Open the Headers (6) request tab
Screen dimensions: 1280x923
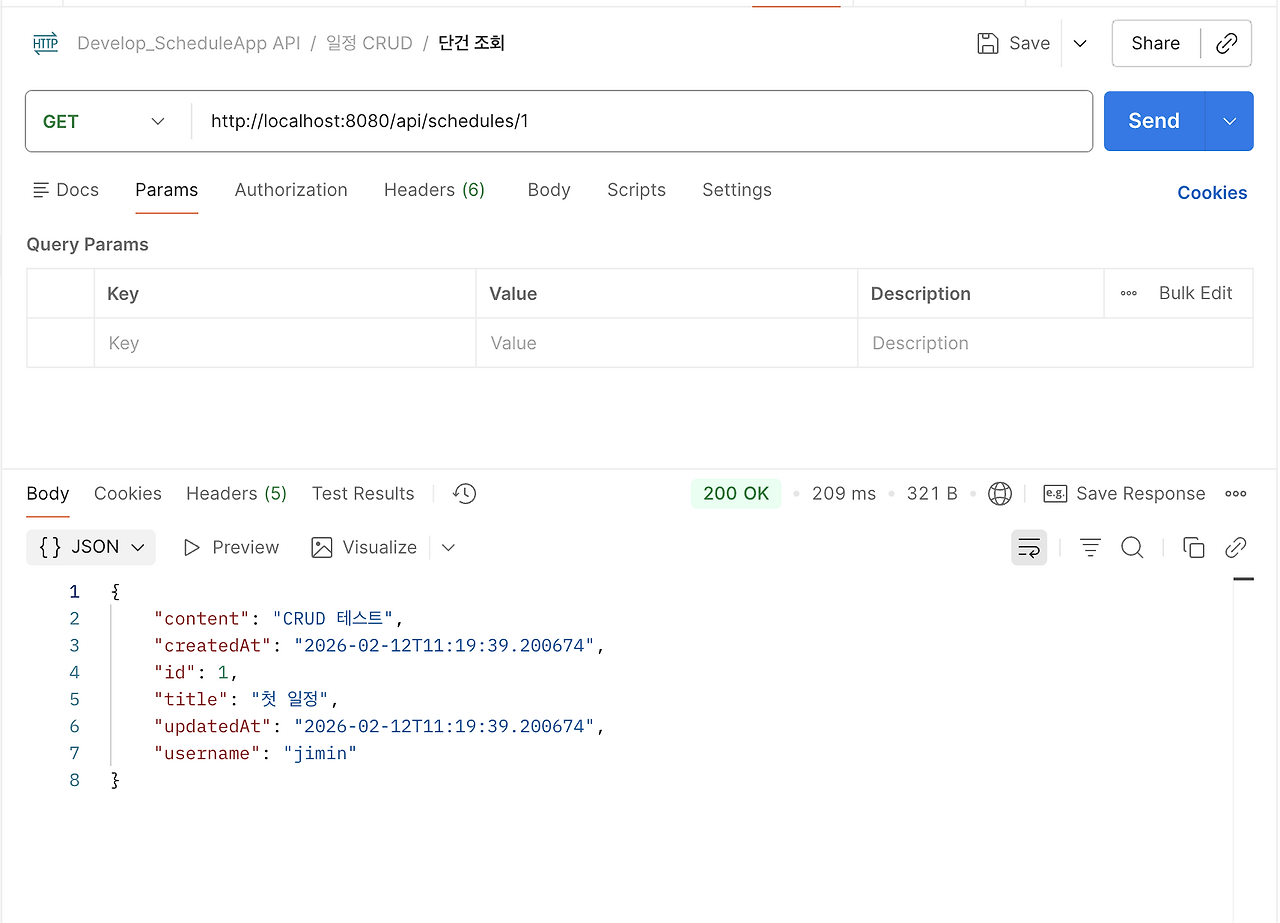tap(434, 190)
